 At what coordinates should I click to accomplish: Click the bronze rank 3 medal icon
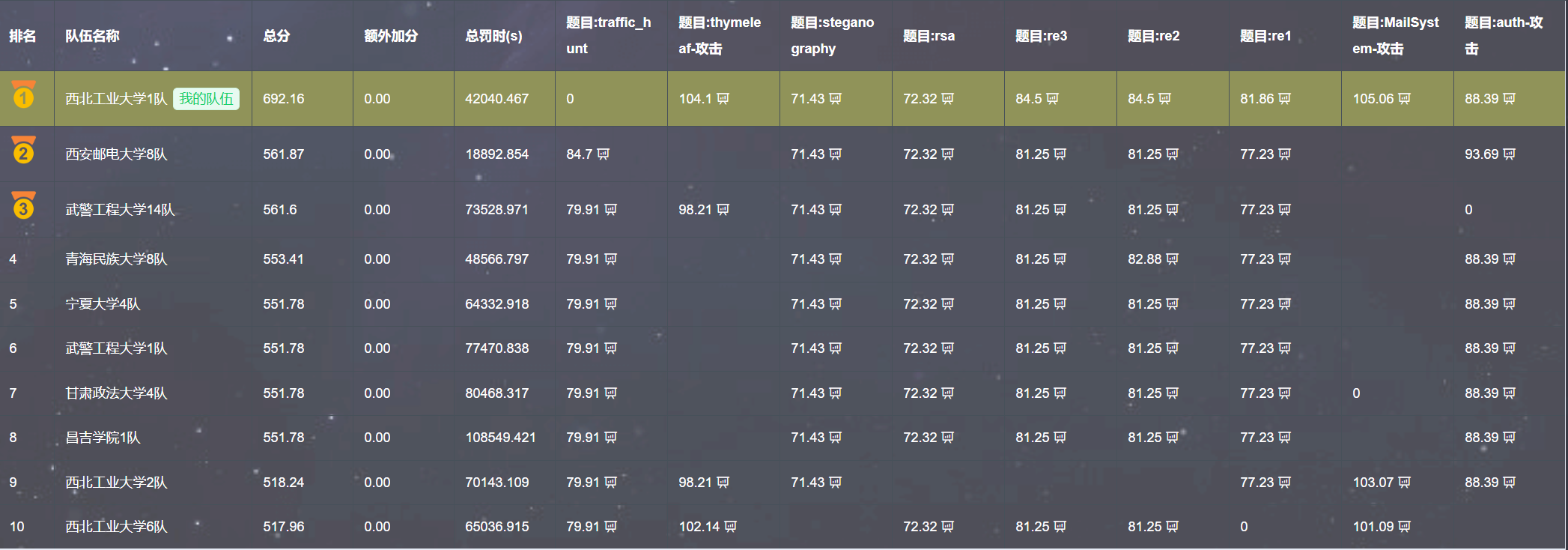pos(23,206)
